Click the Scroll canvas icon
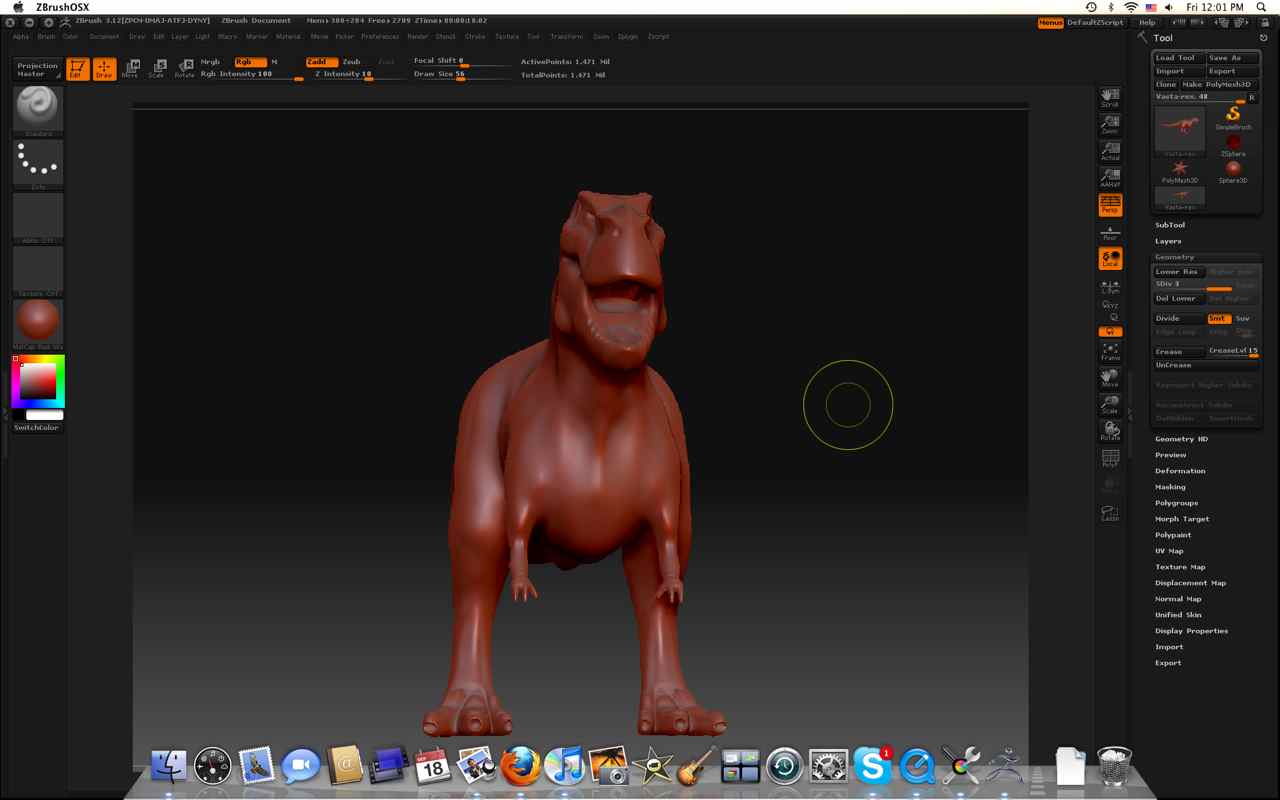The height and width of the screenshot is (800, 1280). coord(1110,97)
